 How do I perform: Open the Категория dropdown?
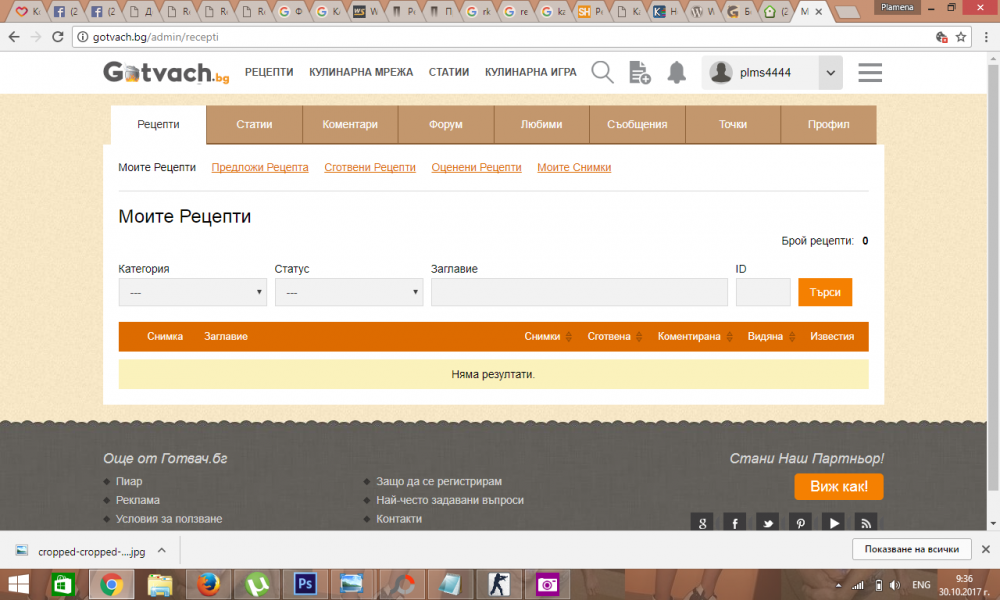tap(193, 292)
